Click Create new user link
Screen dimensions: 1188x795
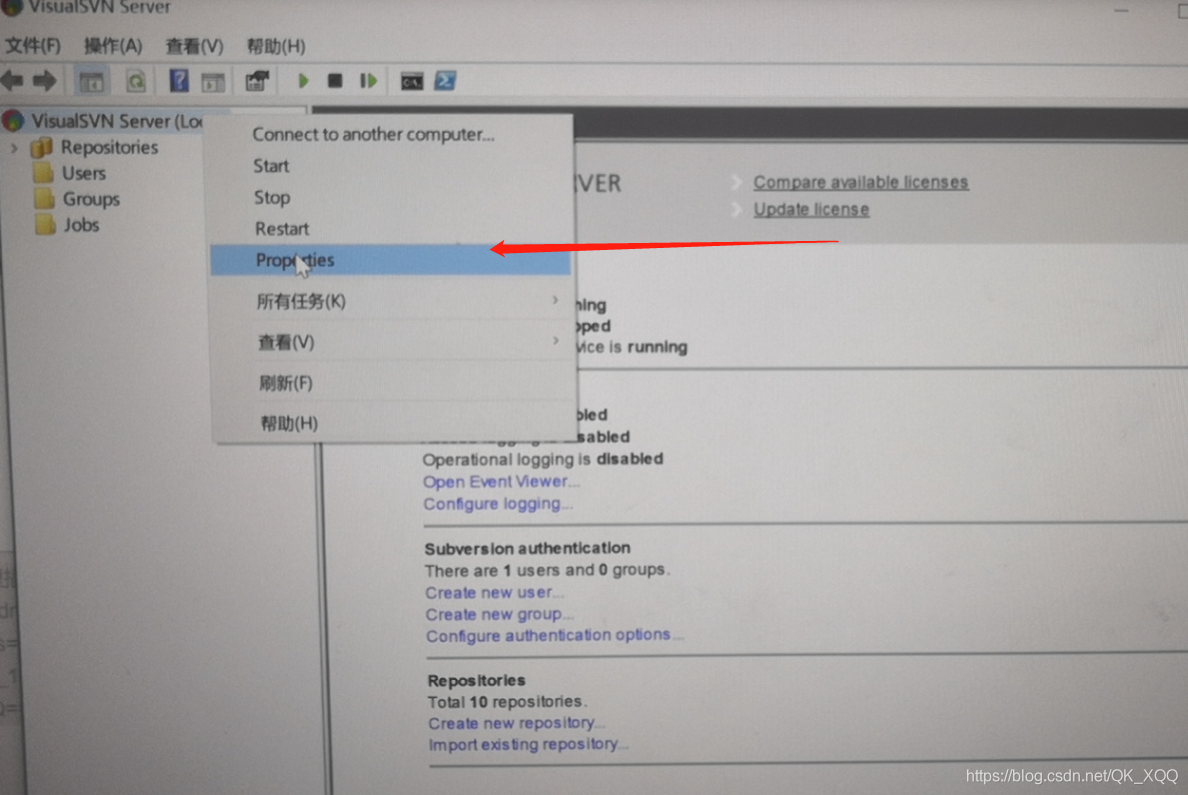click(x=494, y=593)
